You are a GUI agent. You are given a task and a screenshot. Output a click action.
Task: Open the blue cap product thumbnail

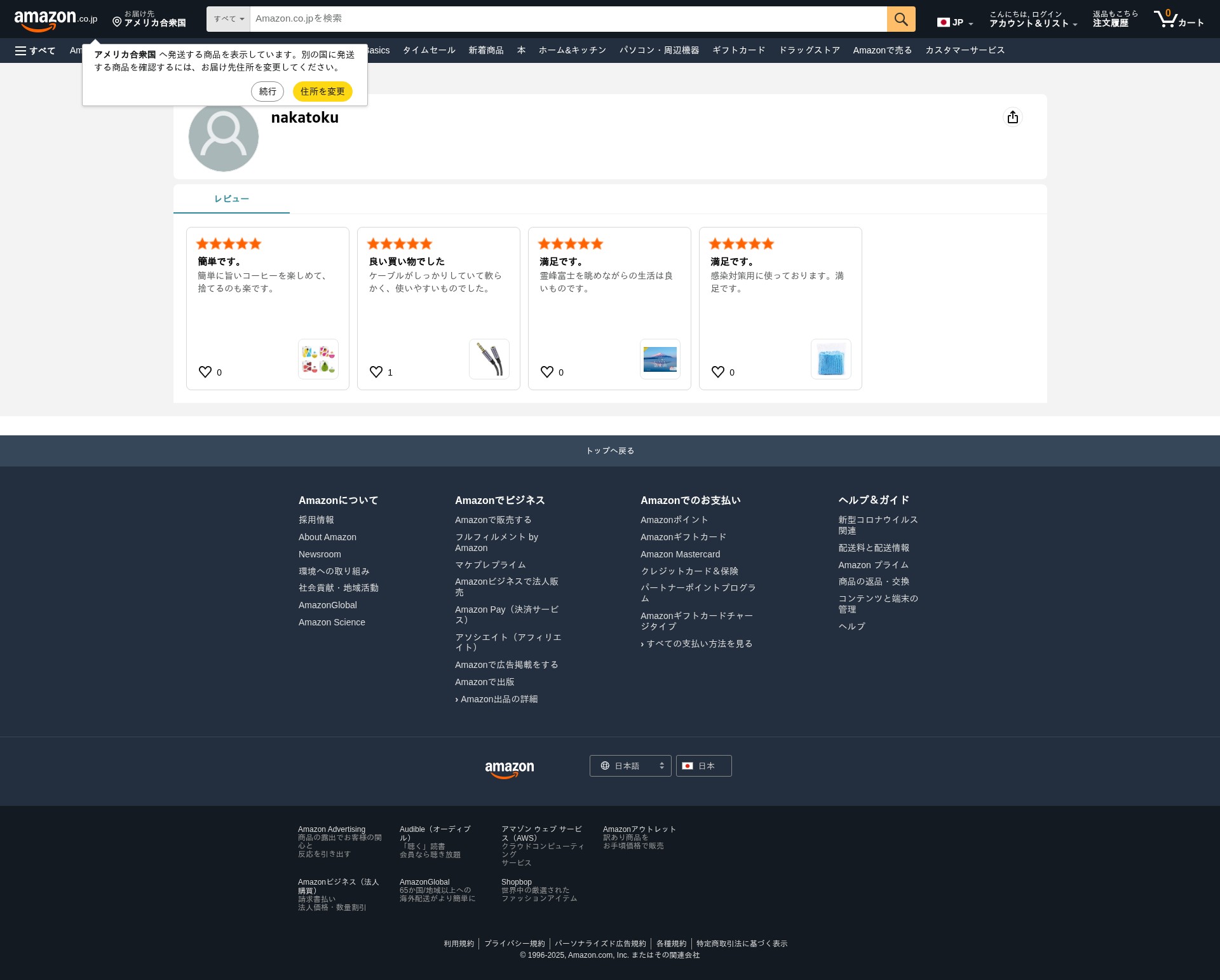pos(831,359)
